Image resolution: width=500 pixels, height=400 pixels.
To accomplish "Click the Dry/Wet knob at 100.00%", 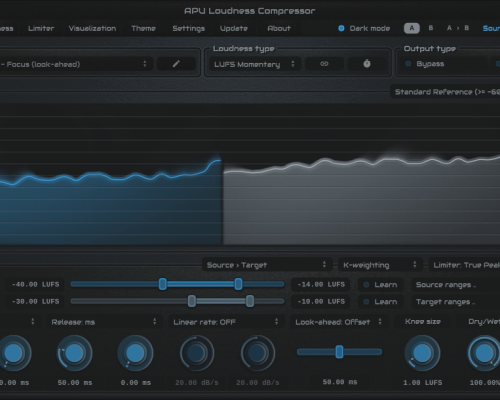I will point(484,353).
